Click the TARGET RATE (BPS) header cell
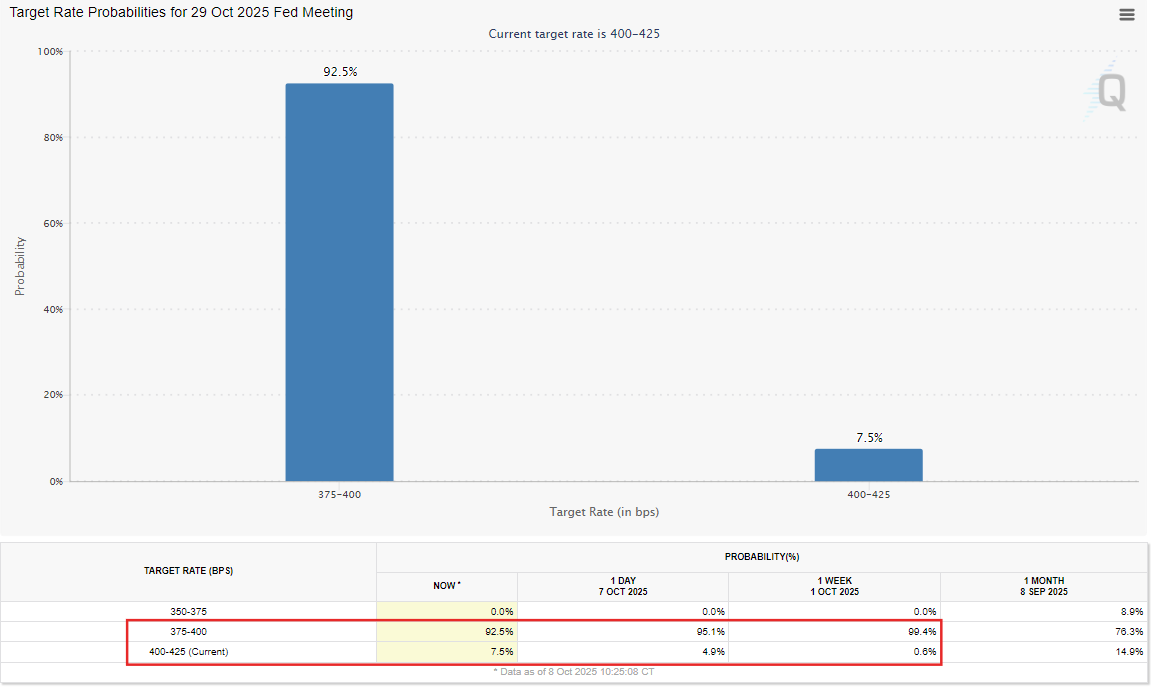This screenshot has height=687, width=1151. [189, 571]
